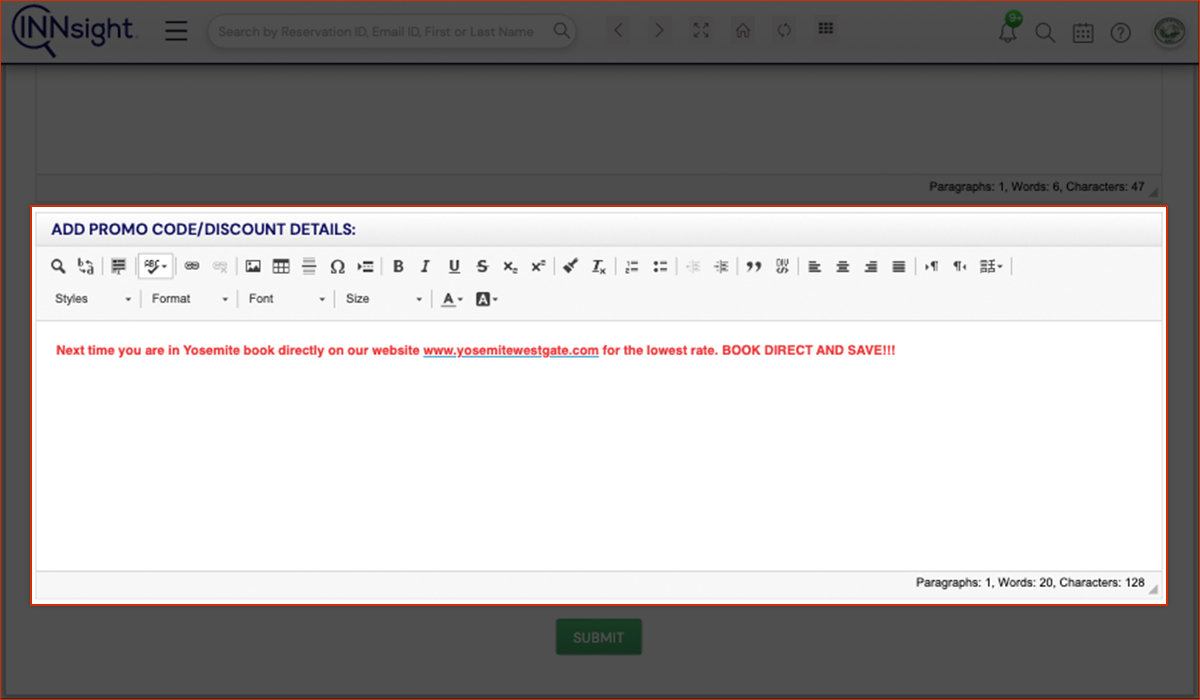Toggle underline formatting
The image size is (1200, 700).
click(454, 266)
